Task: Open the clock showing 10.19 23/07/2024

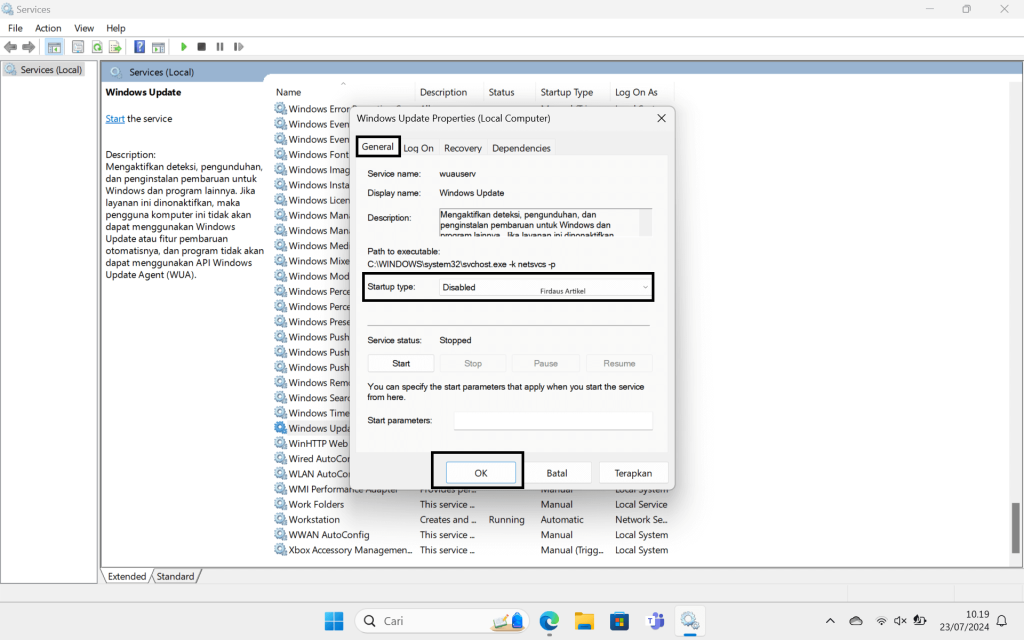Action: tap(965, 621)
